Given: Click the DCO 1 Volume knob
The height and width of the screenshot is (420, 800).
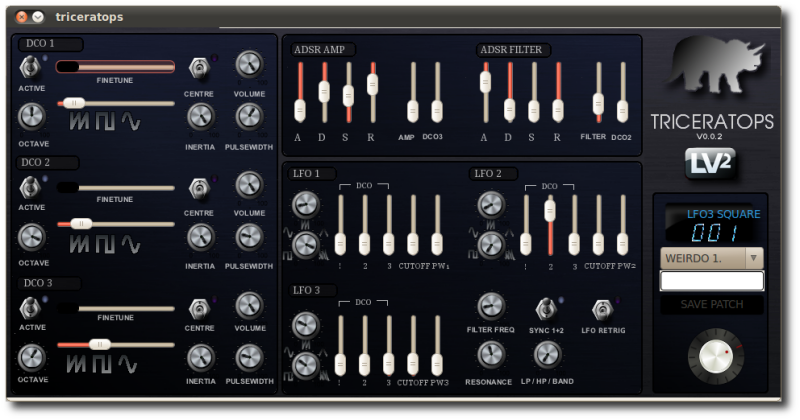Looking at the screenshot, I should click(249, 65).
